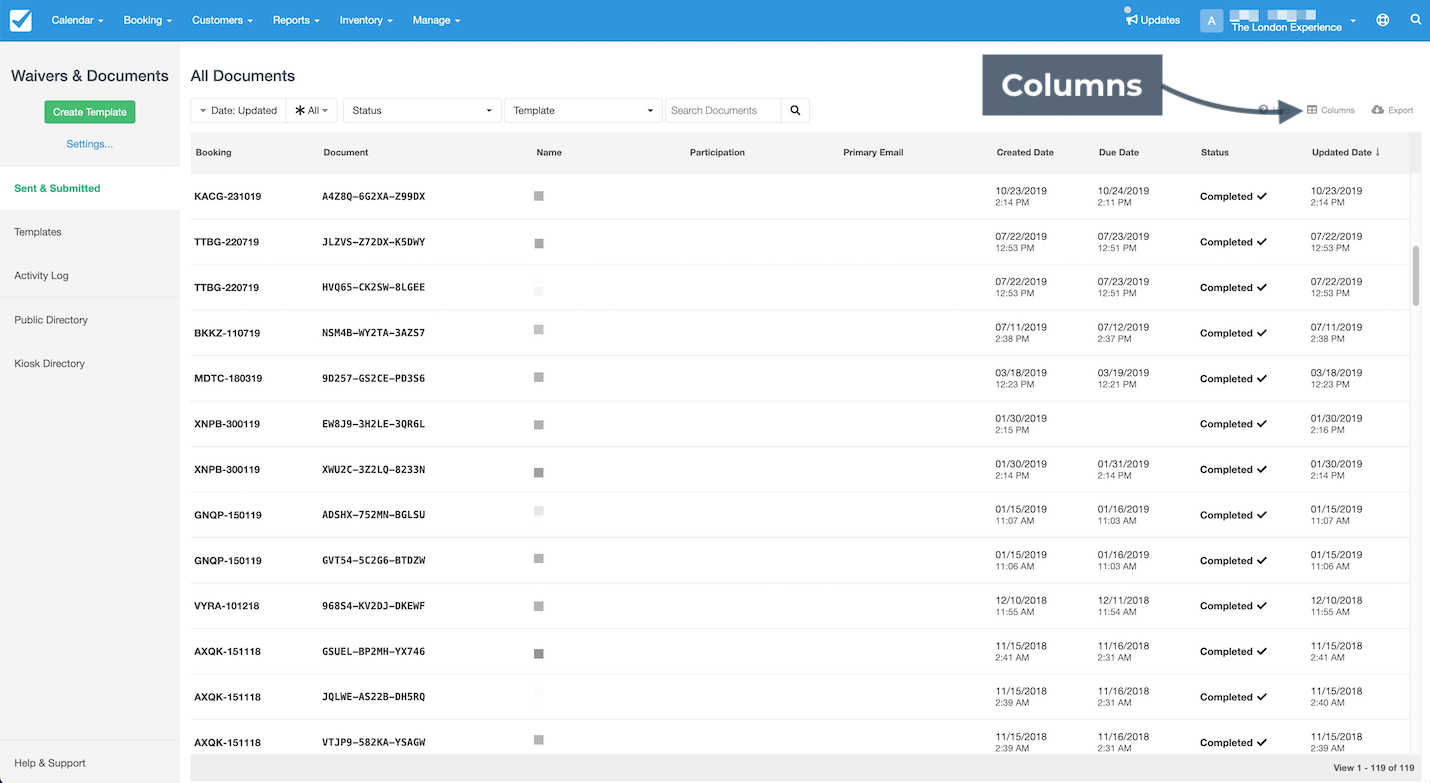Open the Reports menu
Image resolution: width=1430 pixels, height=783 pixels.
tap(296, 20)
